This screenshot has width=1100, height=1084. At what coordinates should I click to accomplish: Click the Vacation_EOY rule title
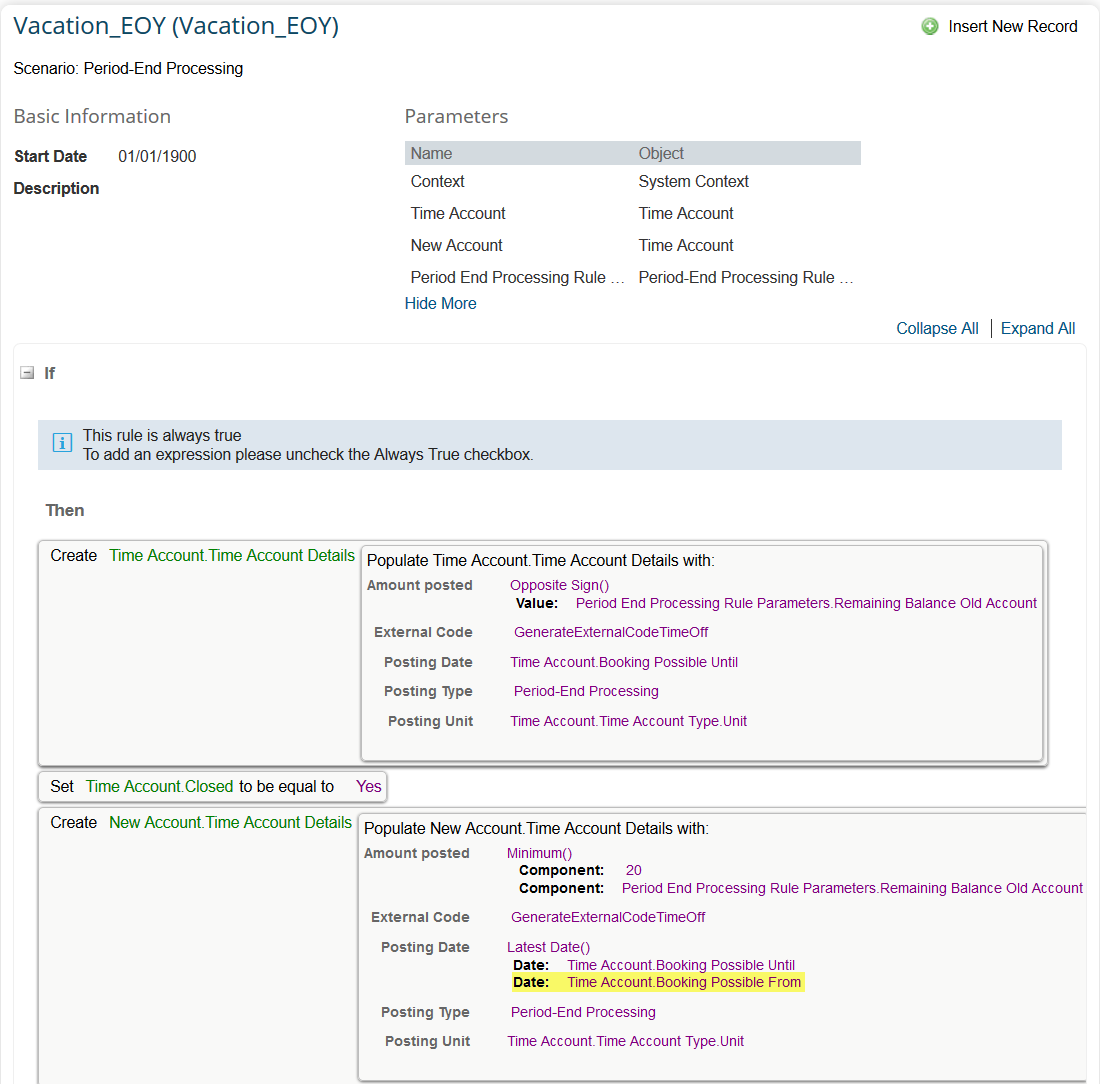(176, 26)
